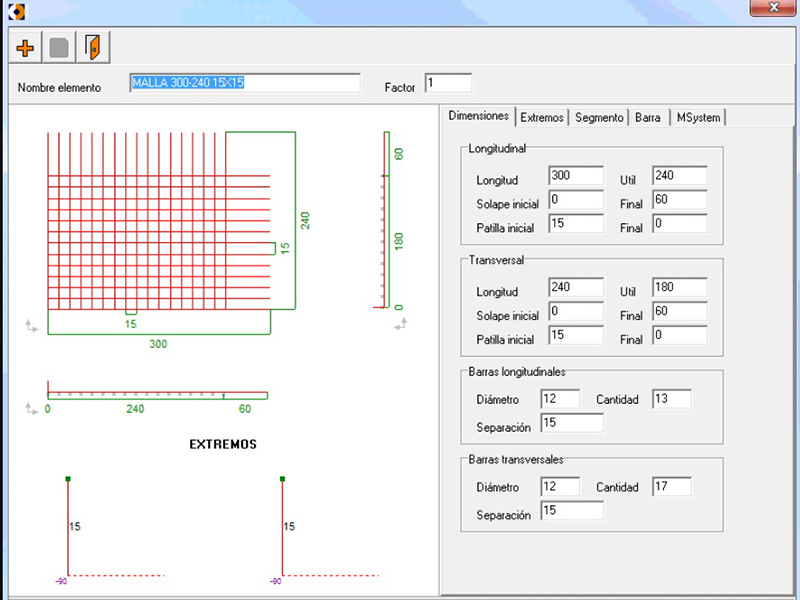The height and width of the screenshot is (600, 800).
Task: Click the Barras transversales Separación field
Action: (x=572, y=511)
